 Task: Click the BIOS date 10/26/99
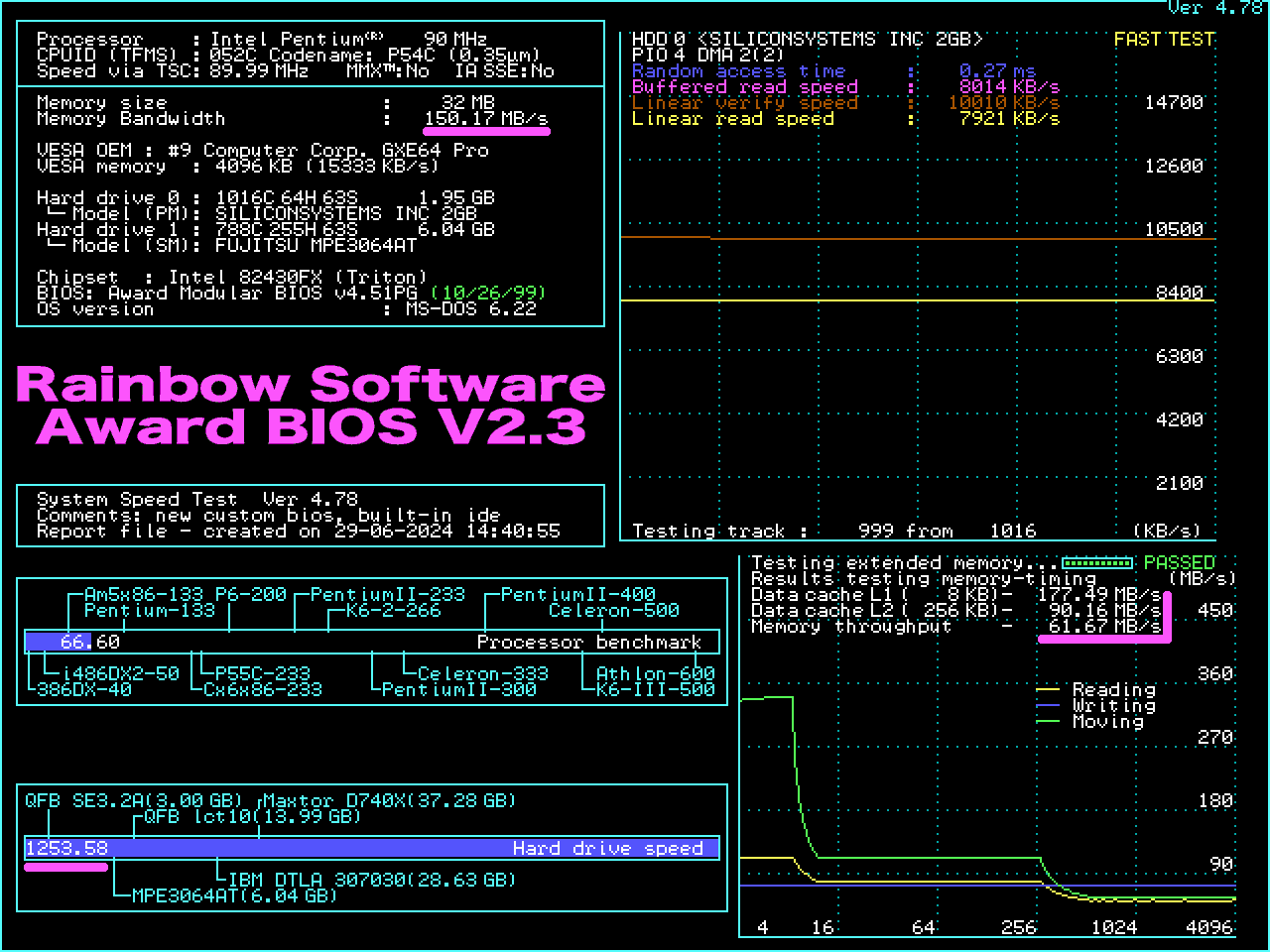pos(488,293)
